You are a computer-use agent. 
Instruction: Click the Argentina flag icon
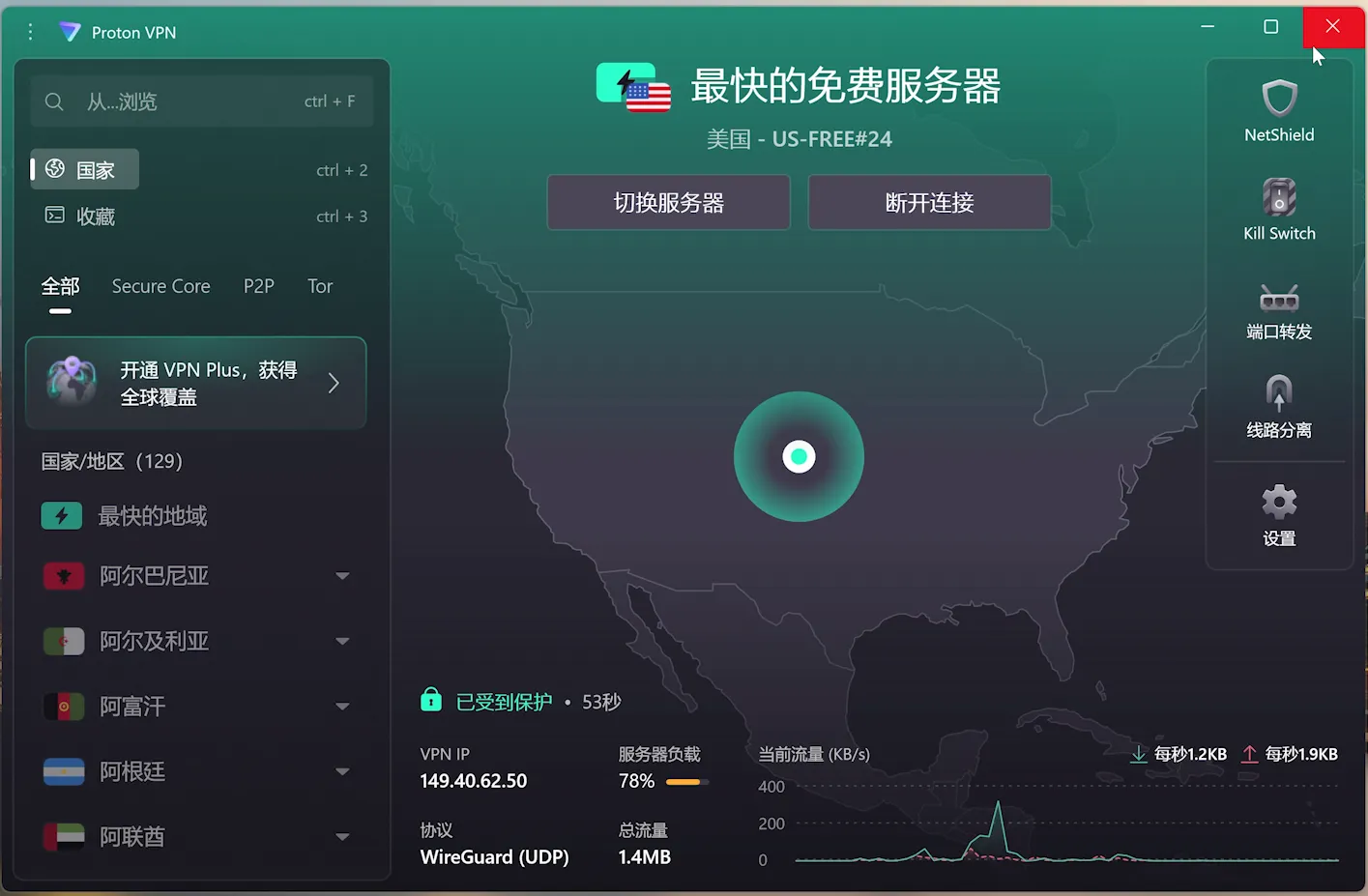tap(64, 771)
